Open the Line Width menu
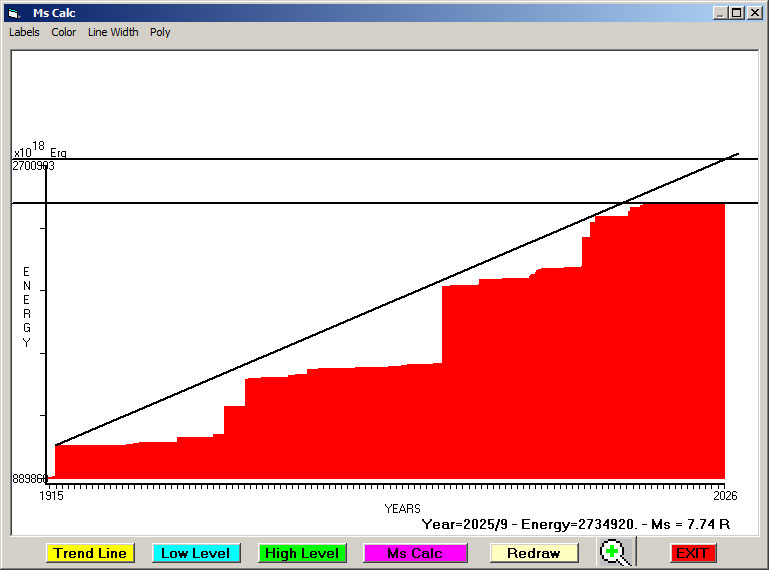769x570 pixels. [x=113, y=32]
